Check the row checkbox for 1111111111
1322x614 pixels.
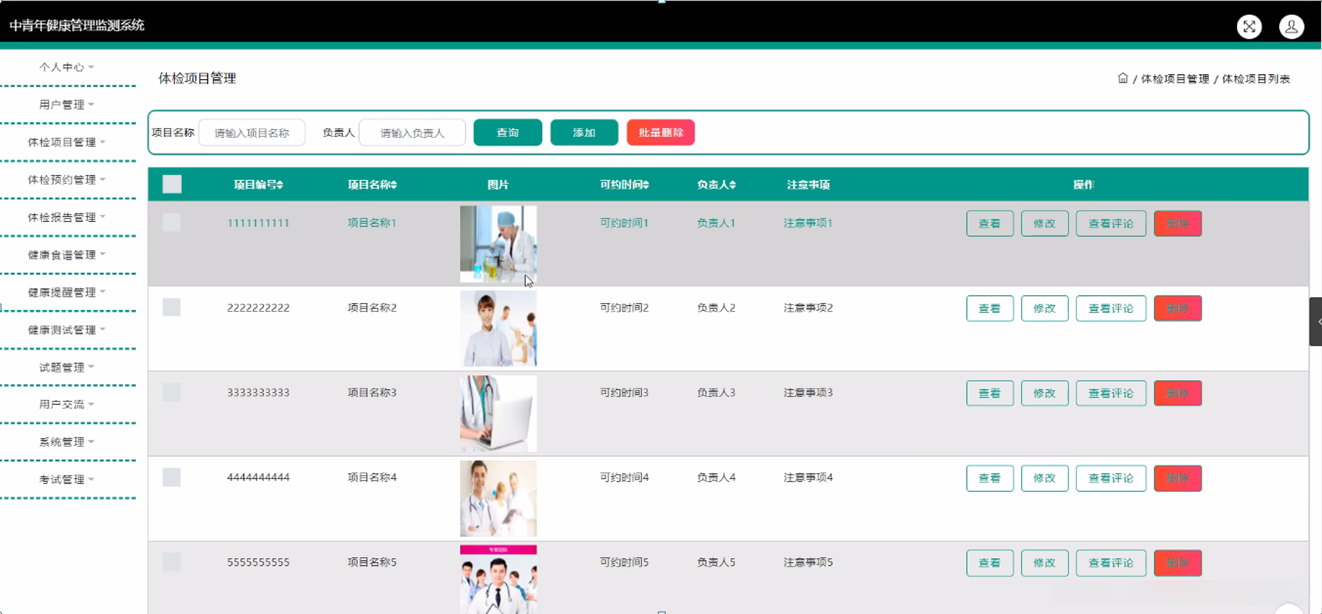172,222
